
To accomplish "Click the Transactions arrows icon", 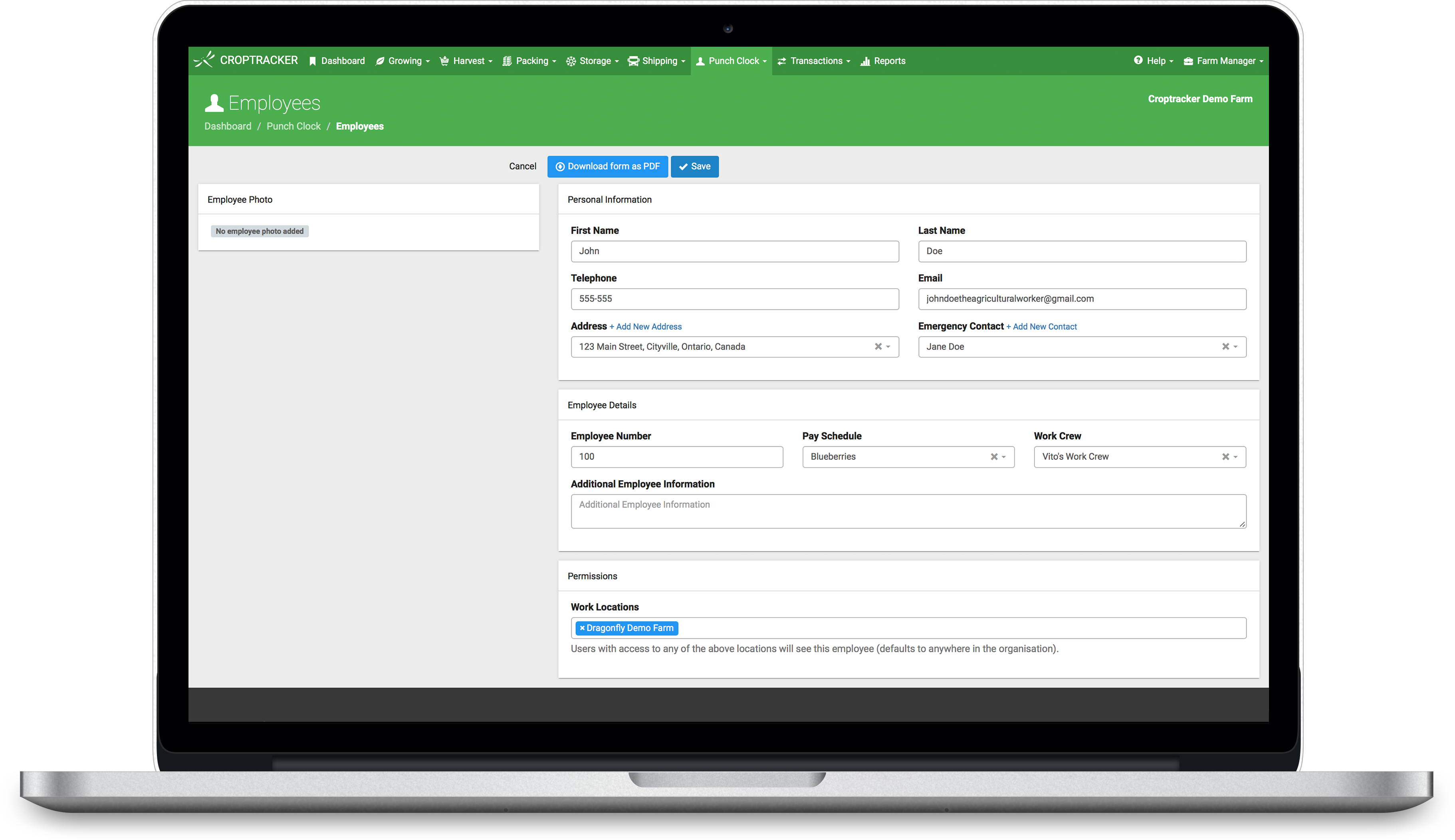I will click(782, 61).
